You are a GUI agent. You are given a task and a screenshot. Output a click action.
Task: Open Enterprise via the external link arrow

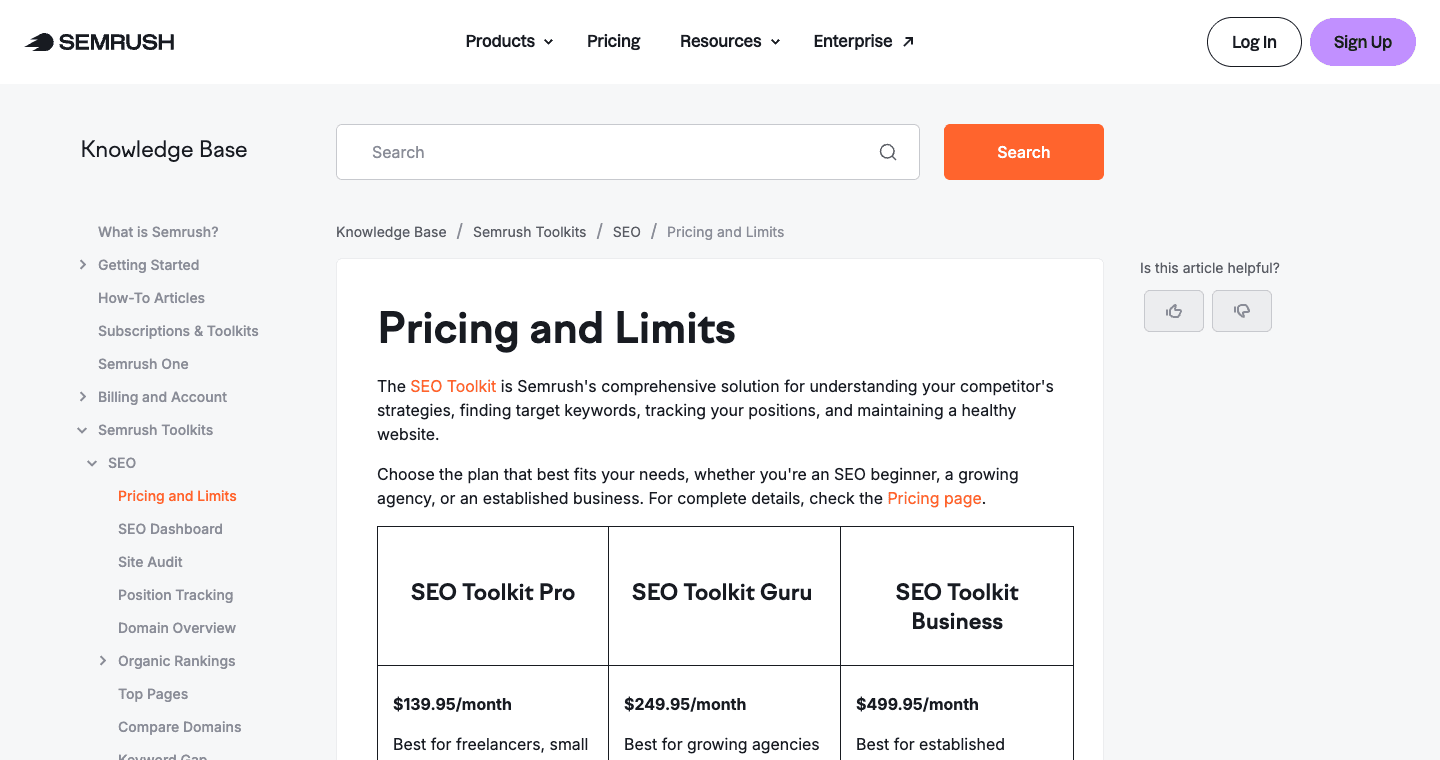point(907,38)
